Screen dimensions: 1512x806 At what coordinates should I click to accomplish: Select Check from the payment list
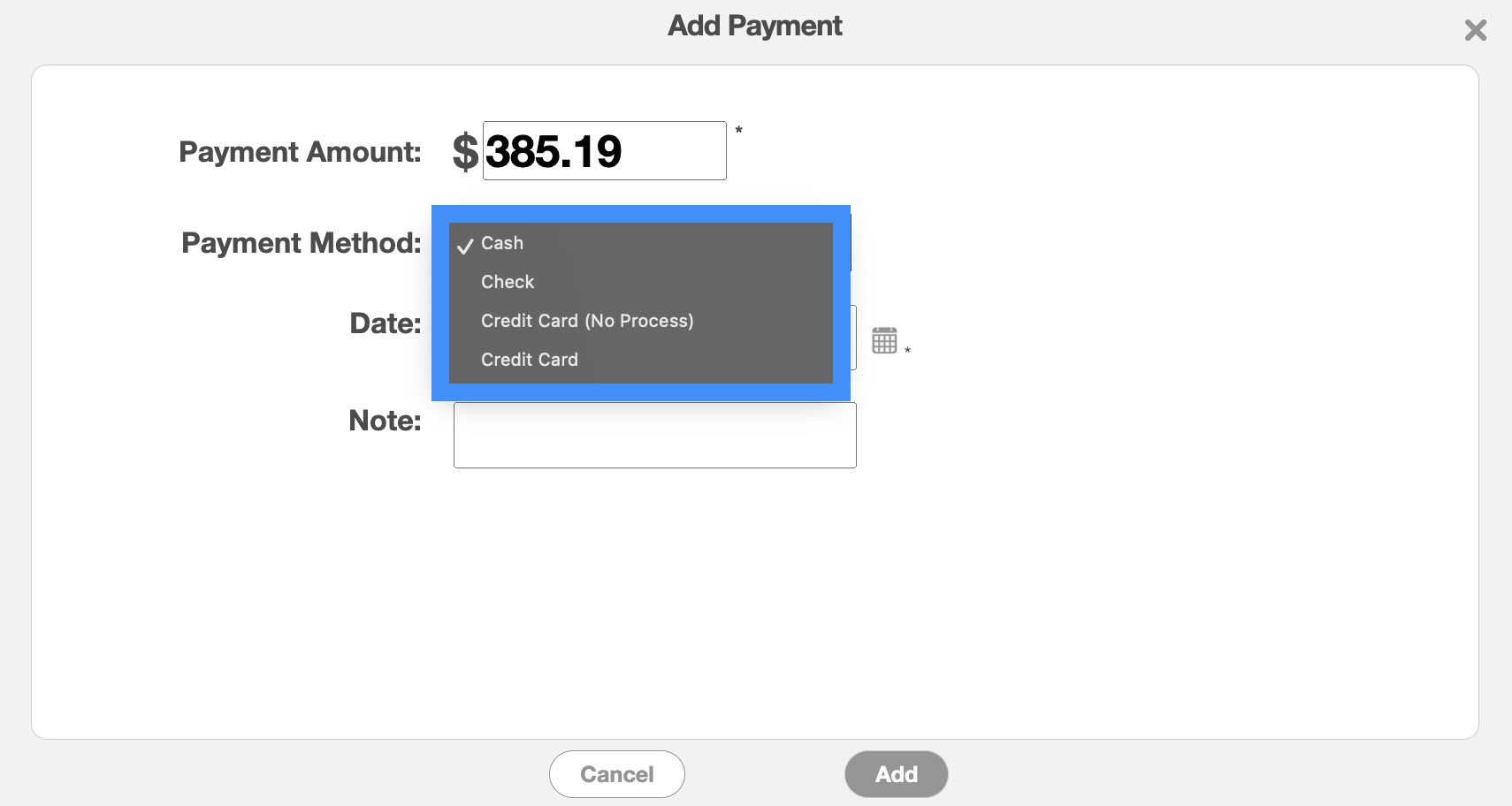point(508,282)
